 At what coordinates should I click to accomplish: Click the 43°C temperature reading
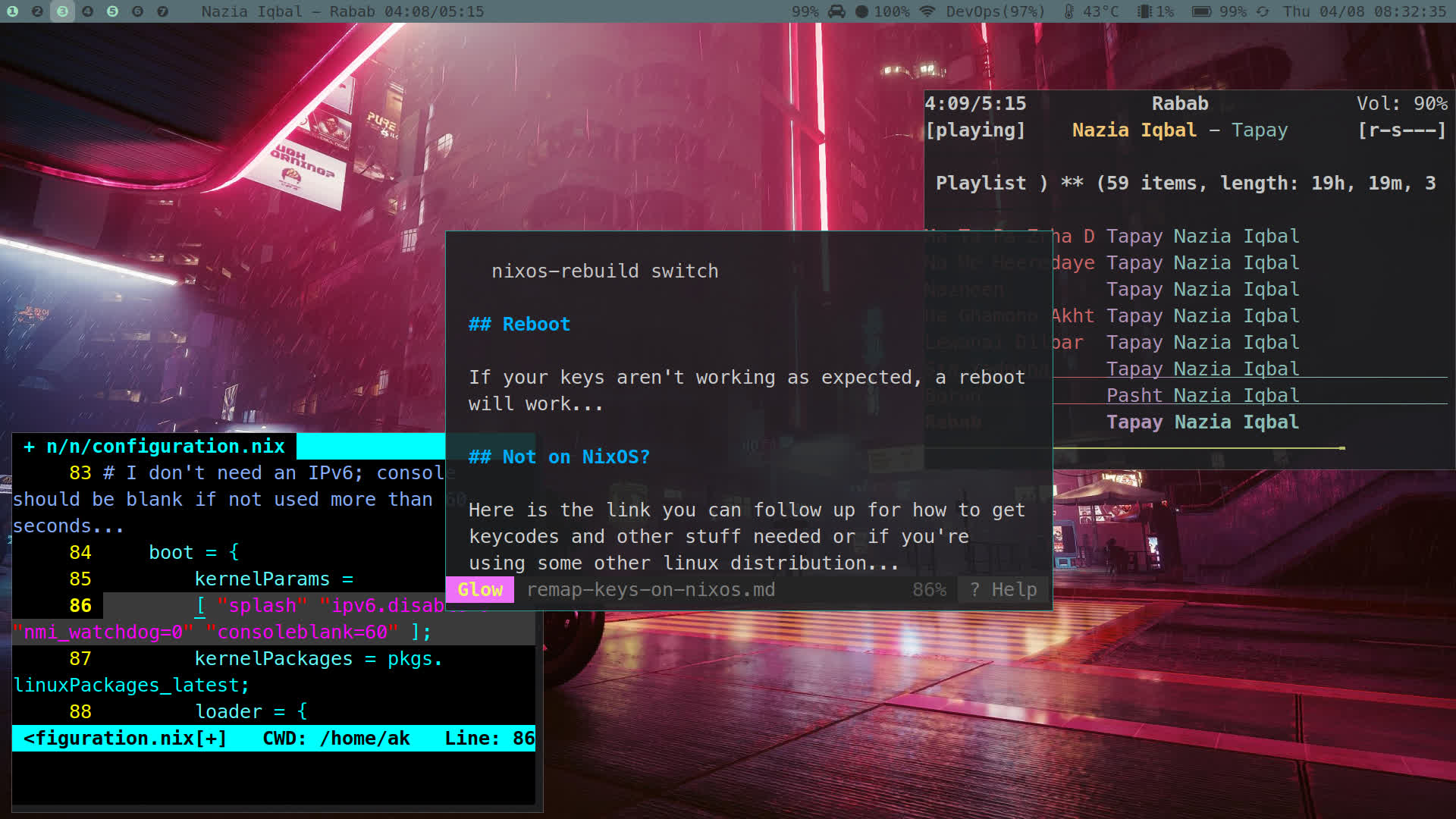[1101, 11]
